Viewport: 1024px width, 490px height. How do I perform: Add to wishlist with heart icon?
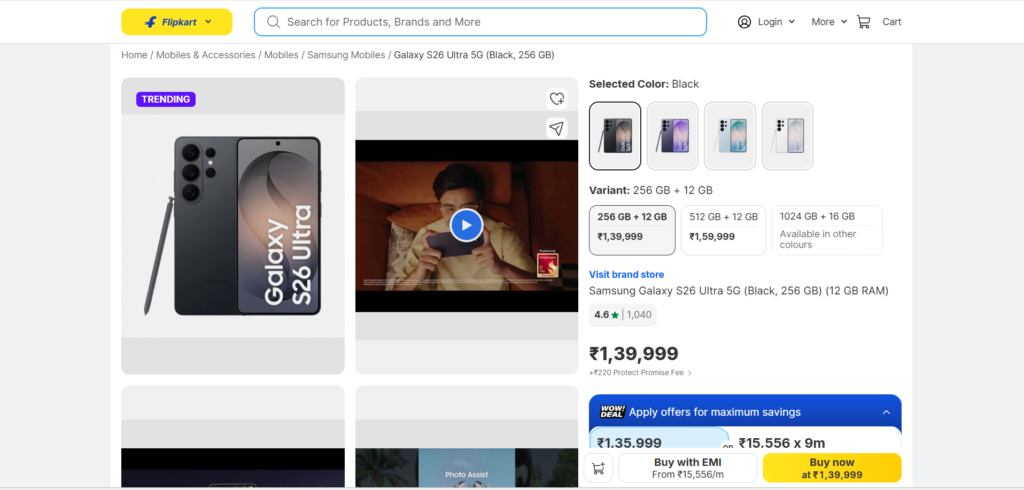[556, 99]
